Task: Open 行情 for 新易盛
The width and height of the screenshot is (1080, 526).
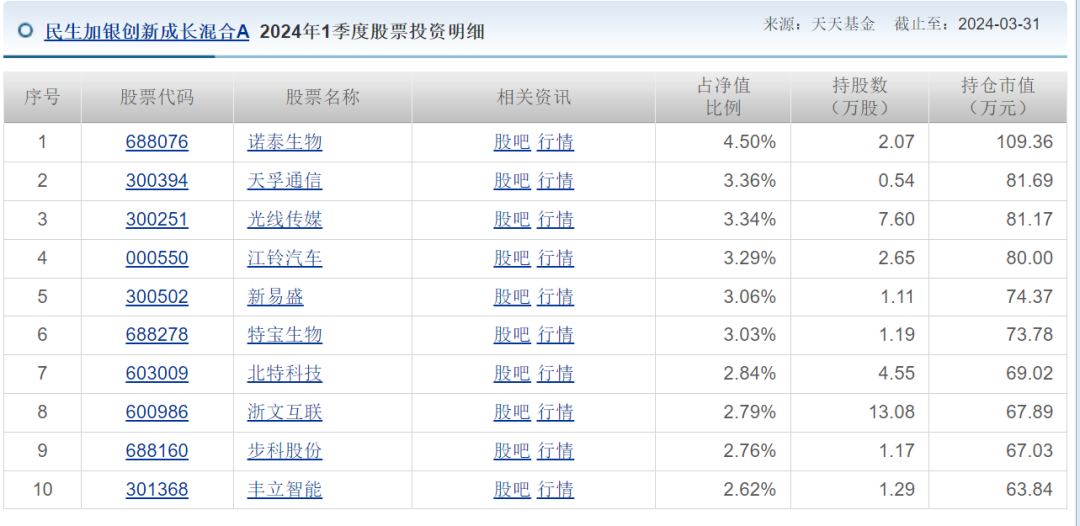Action: [555, 297]
